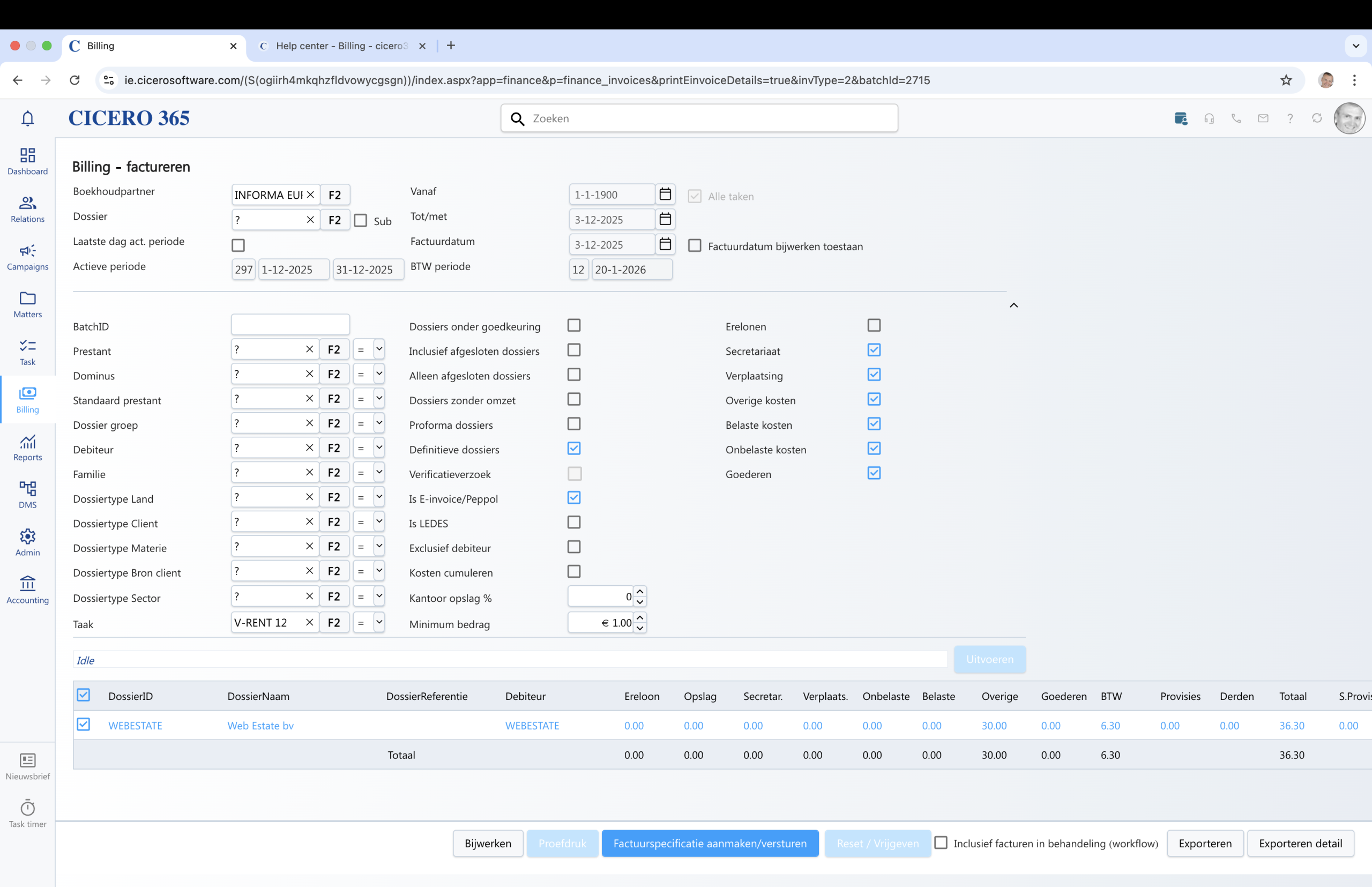Open the notifications bell icon

(28, 118)
